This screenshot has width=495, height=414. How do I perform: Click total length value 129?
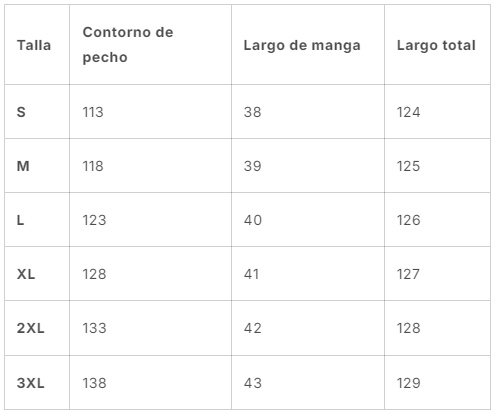pyautogui.click(x=408, y=383)
